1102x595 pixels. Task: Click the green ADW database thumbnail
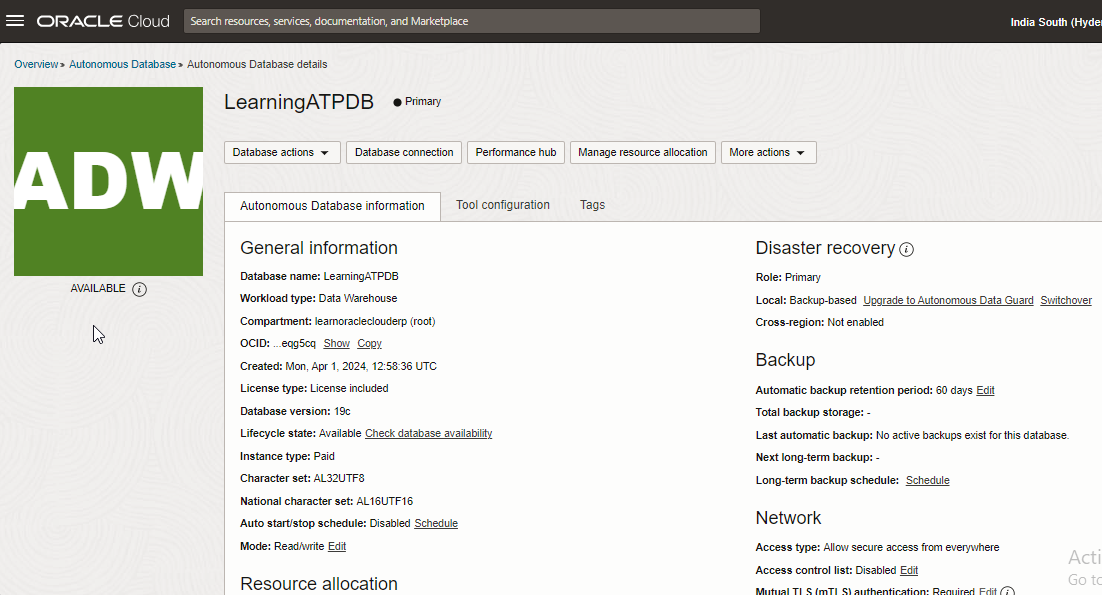[x=108, y=181]
